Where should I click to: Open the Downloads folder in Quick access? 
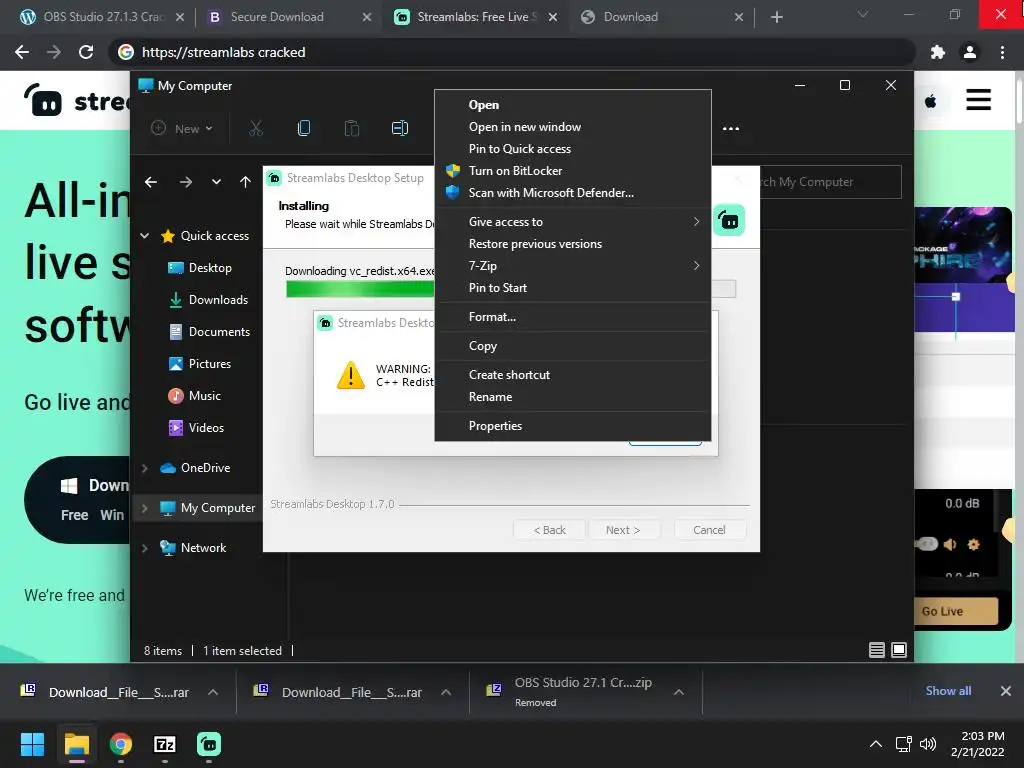pyautogui.click(x=208, y=300)
